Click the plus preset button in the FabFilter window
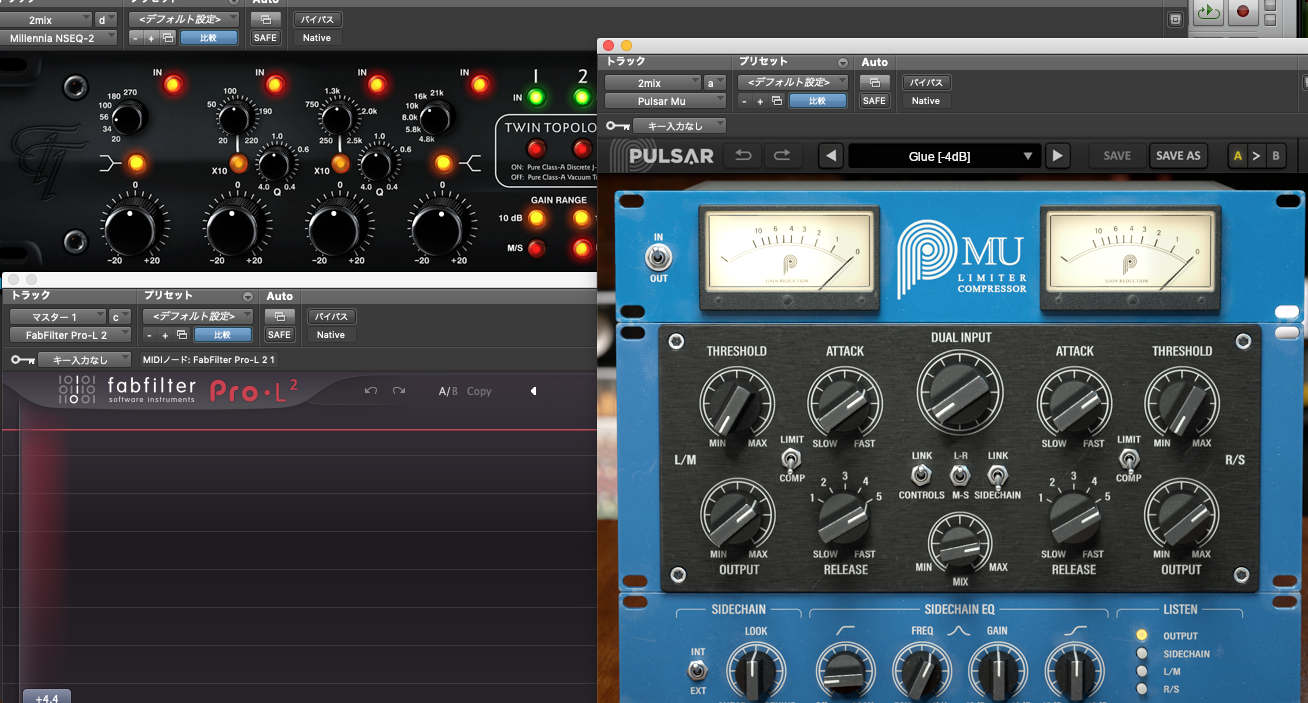1308x703 pixels. tap(165, 335)
